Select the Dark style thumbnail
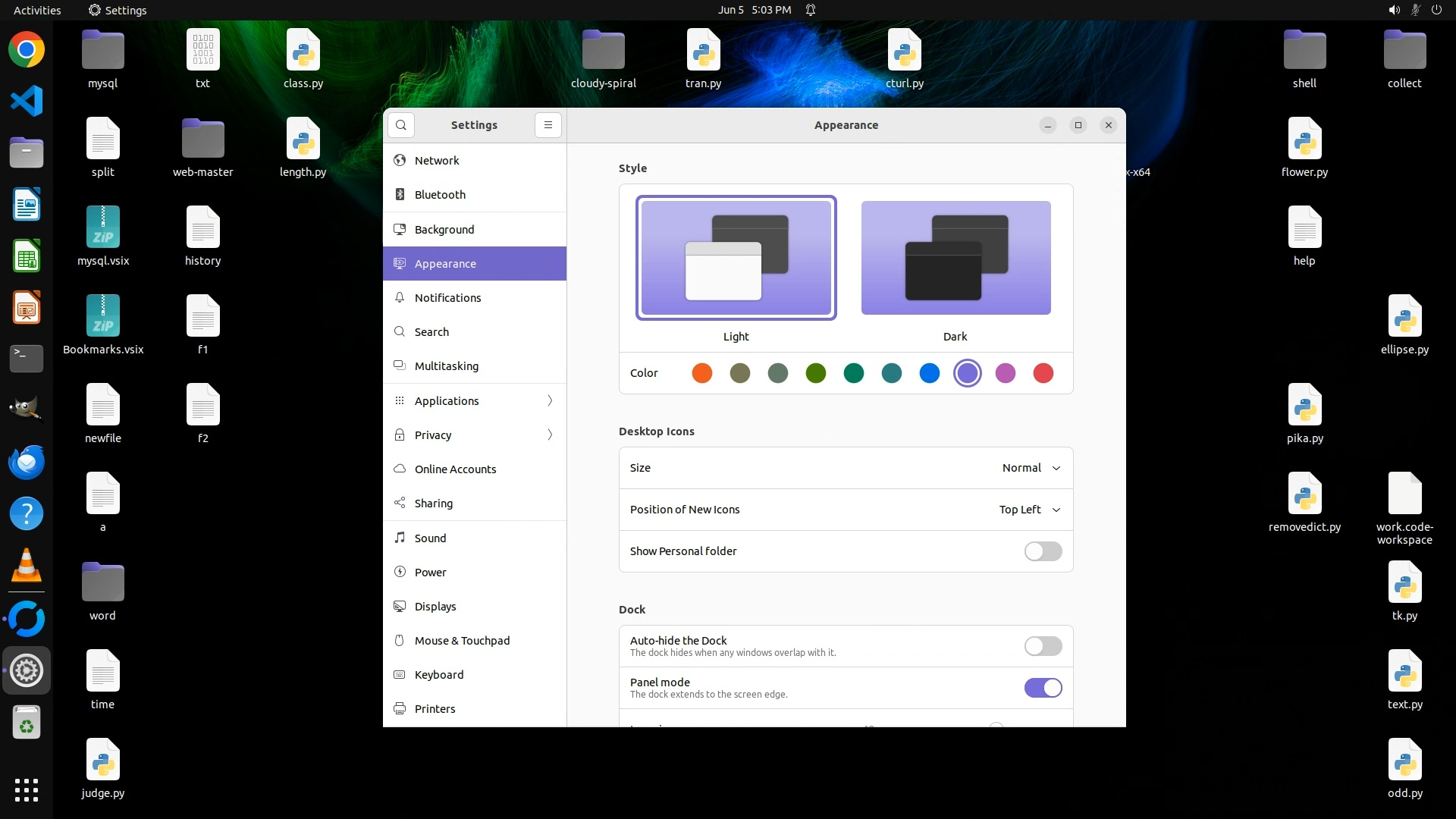Screen dimensions: 1456x819 [x=955, y=258]
